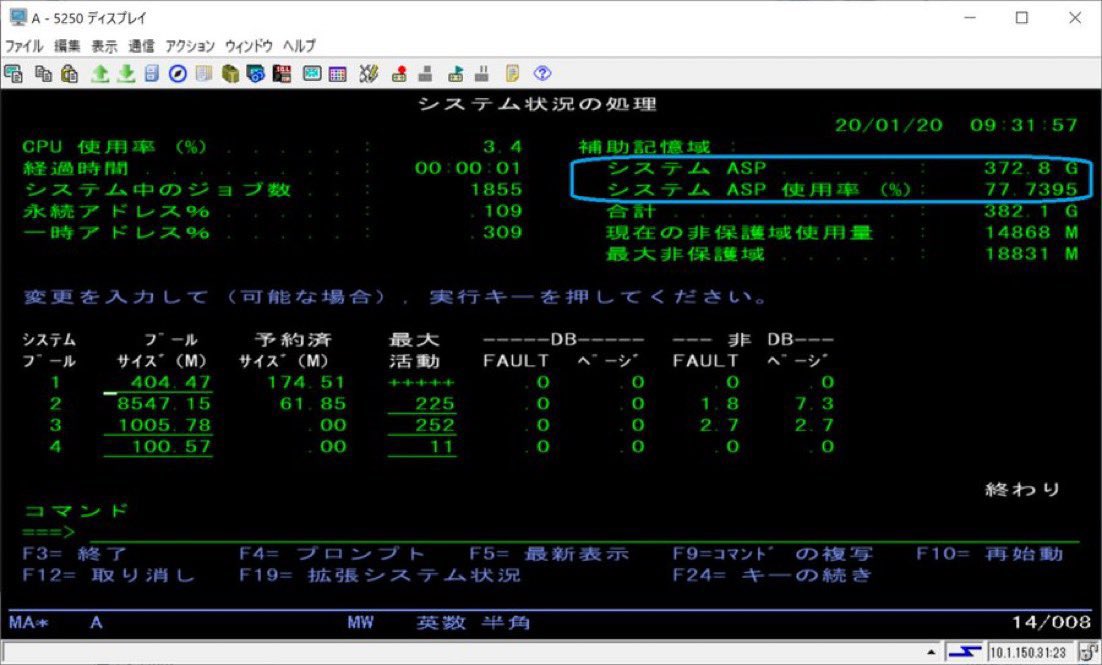
Task: Click the F24= キーの続き function key label
Action: [x=772, y=575]
